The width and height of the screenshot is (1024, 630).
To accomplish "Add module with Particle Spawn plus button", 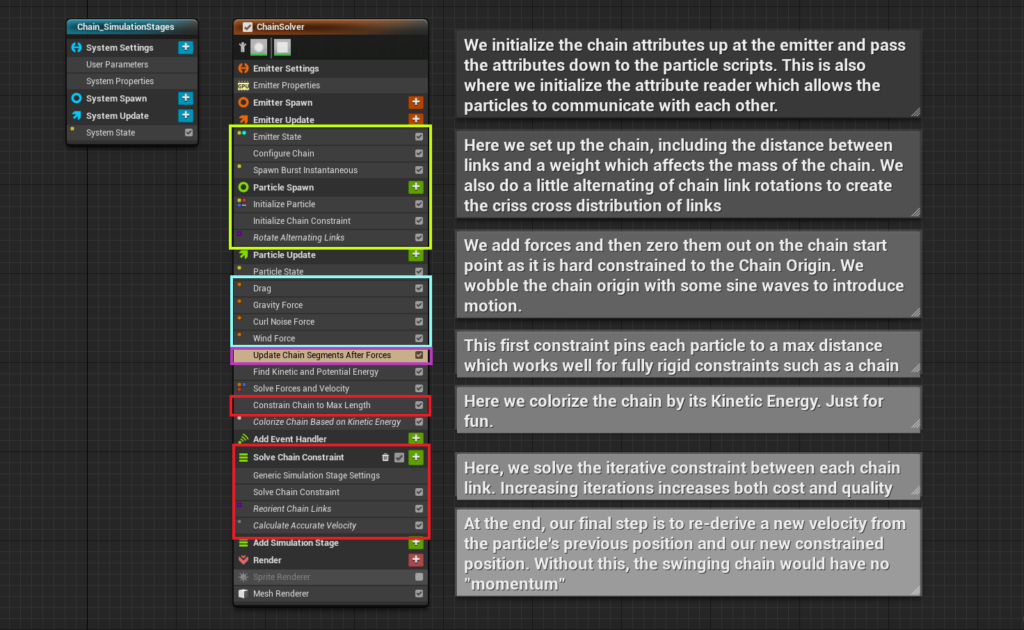I will point(415,187).
